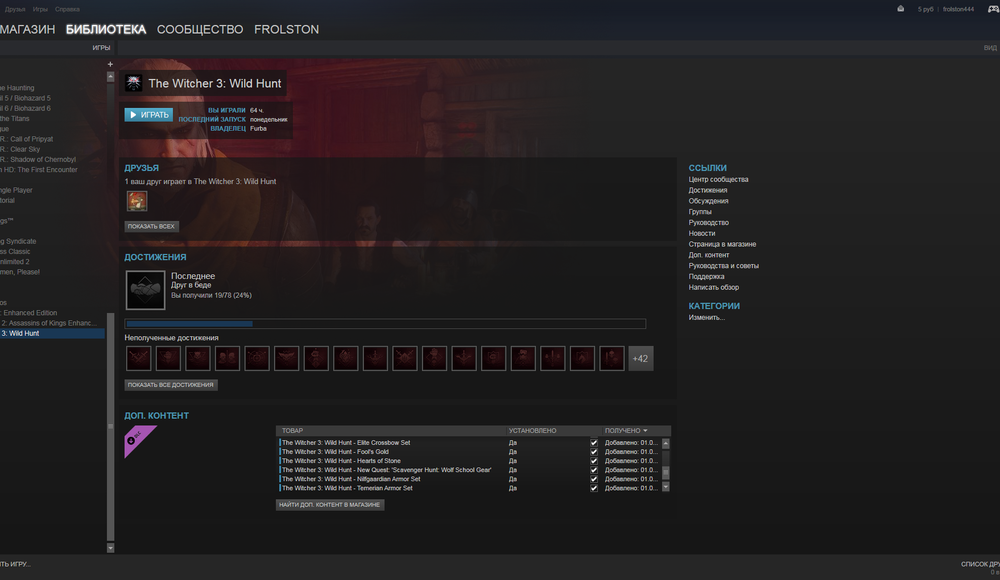Screen dimensions: 1000x580
Task: Open Руководства и советы link
Action: tap(723, 266)
